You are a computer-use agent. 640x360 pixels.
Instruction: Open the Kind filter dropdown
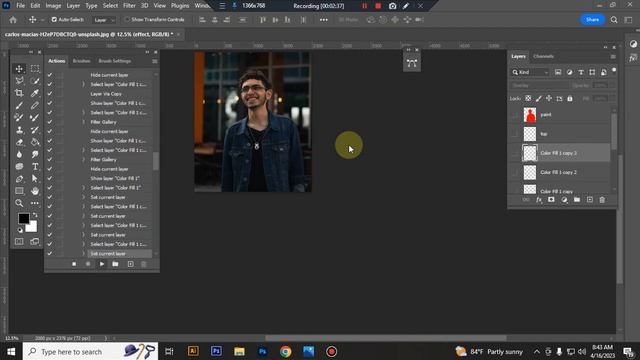[530, 72]
